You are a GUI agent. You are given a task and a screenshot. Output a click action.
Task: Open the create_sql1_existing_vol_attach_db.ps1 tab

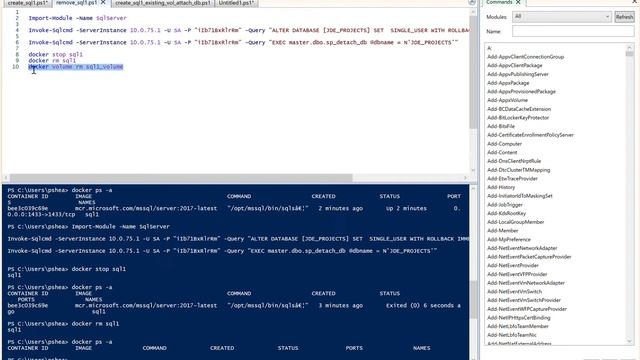pos(162,3)
